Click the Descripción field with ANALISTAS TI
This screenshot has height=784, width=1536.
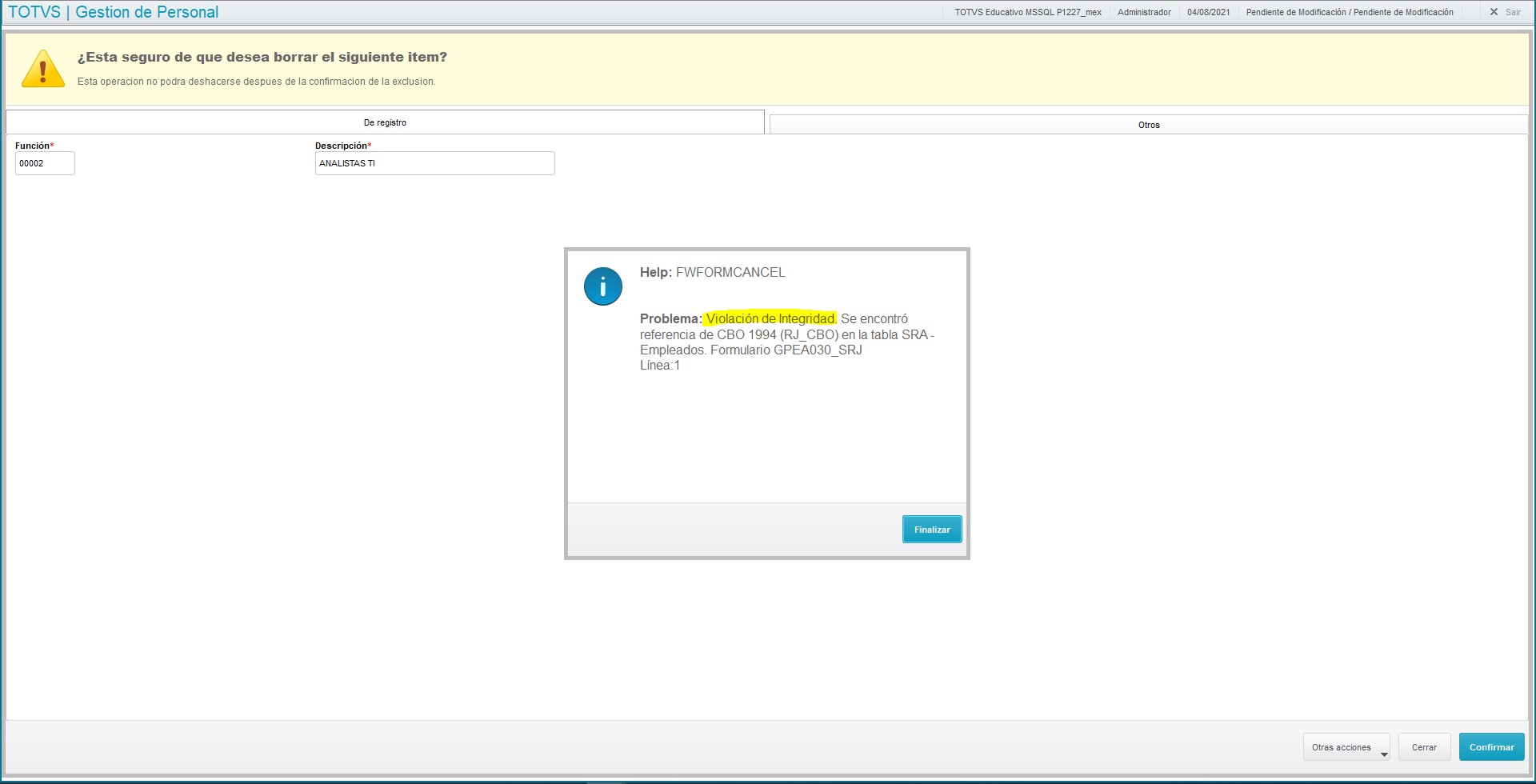(434, 163)
